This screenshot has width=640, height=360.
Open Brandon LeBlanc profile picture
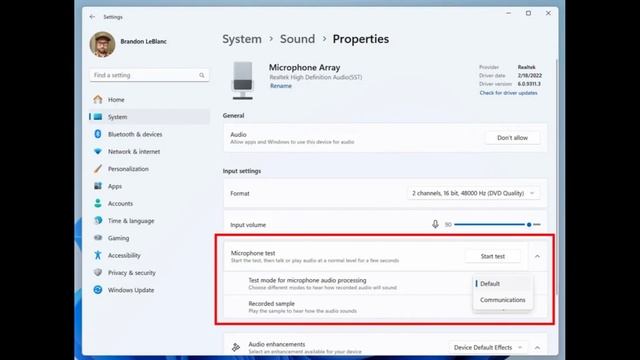pos(102,44)
